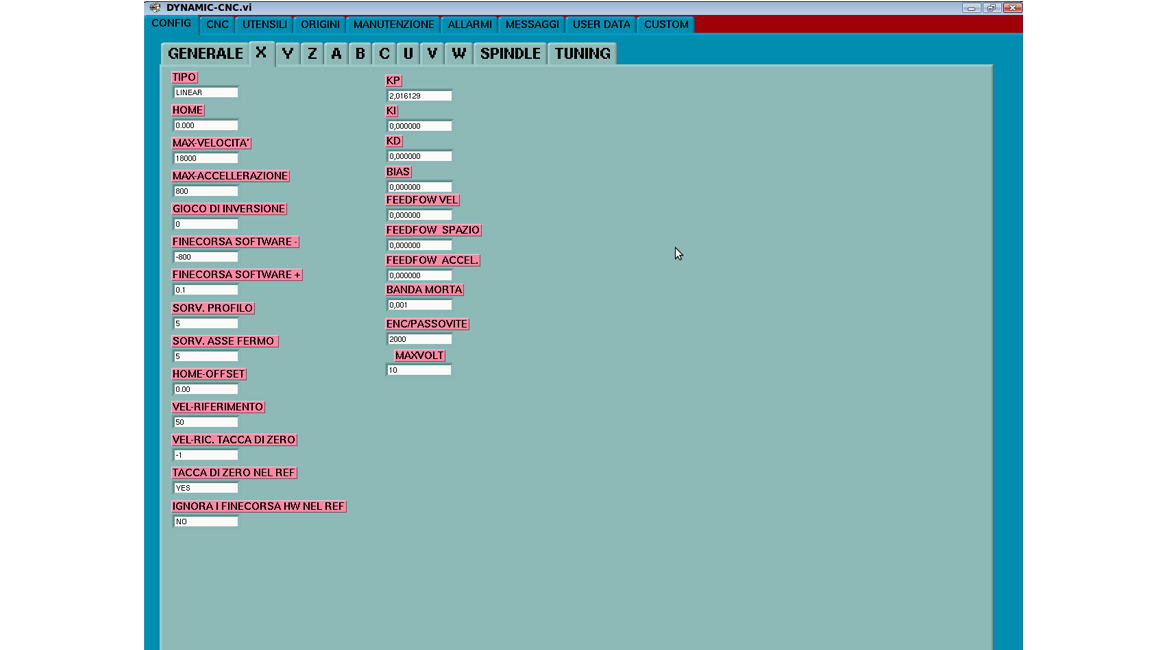
Task: Click the FEEDFOW SPAZIO label
Action: [433, 230]
